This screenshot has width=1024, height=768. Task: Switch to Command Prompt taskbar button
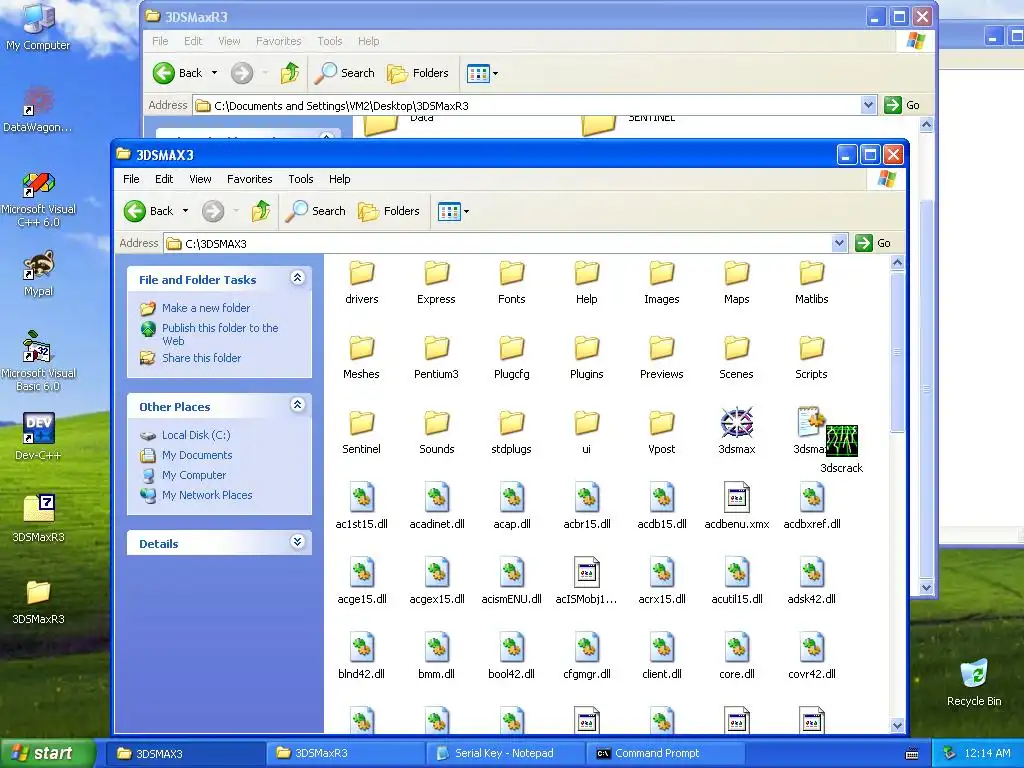click(665, 753)
